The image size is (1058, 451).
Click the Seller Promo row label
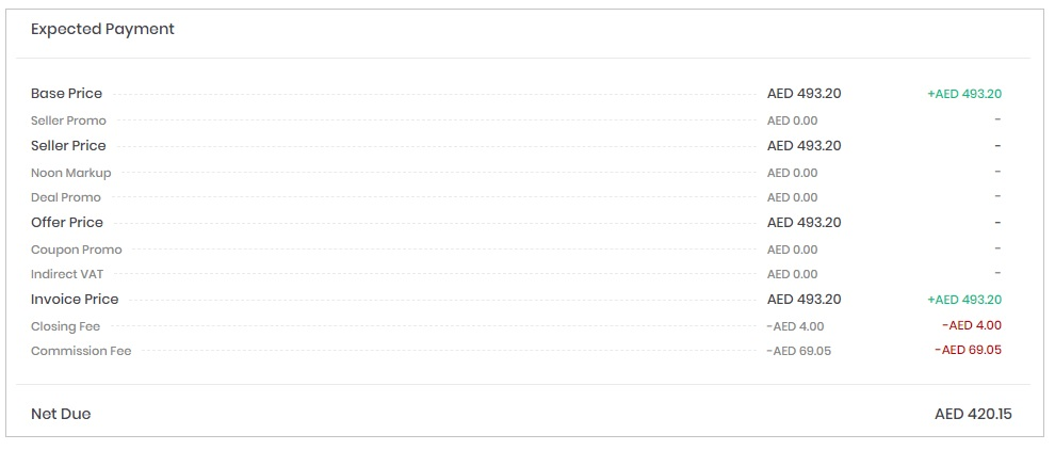(68, 120)
